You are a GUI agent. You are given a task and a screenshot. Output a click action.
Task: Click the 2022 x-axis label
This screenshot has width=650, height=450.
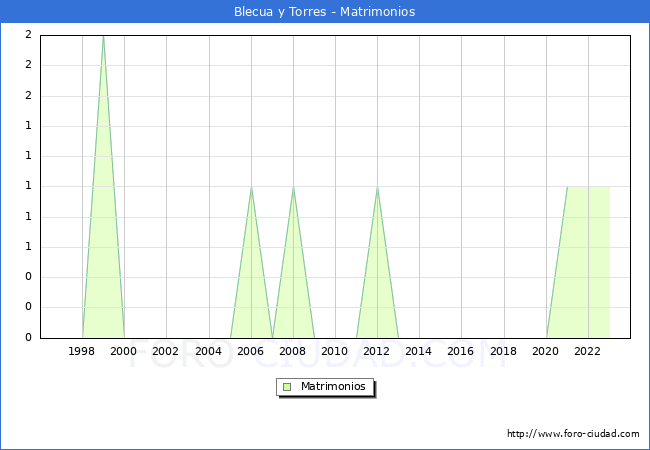click(x=587, y=351)
